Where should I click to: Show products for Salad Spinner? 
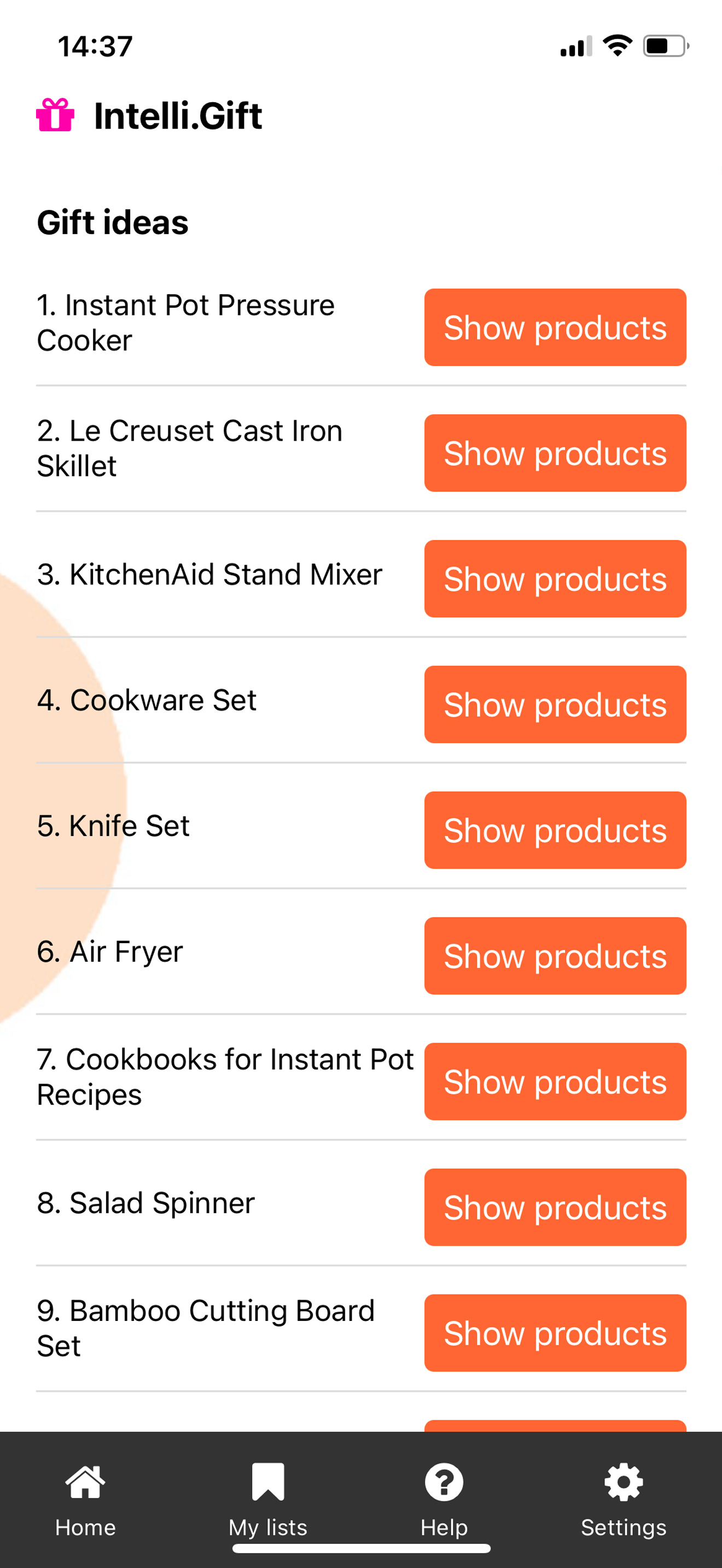point(555,1207)
